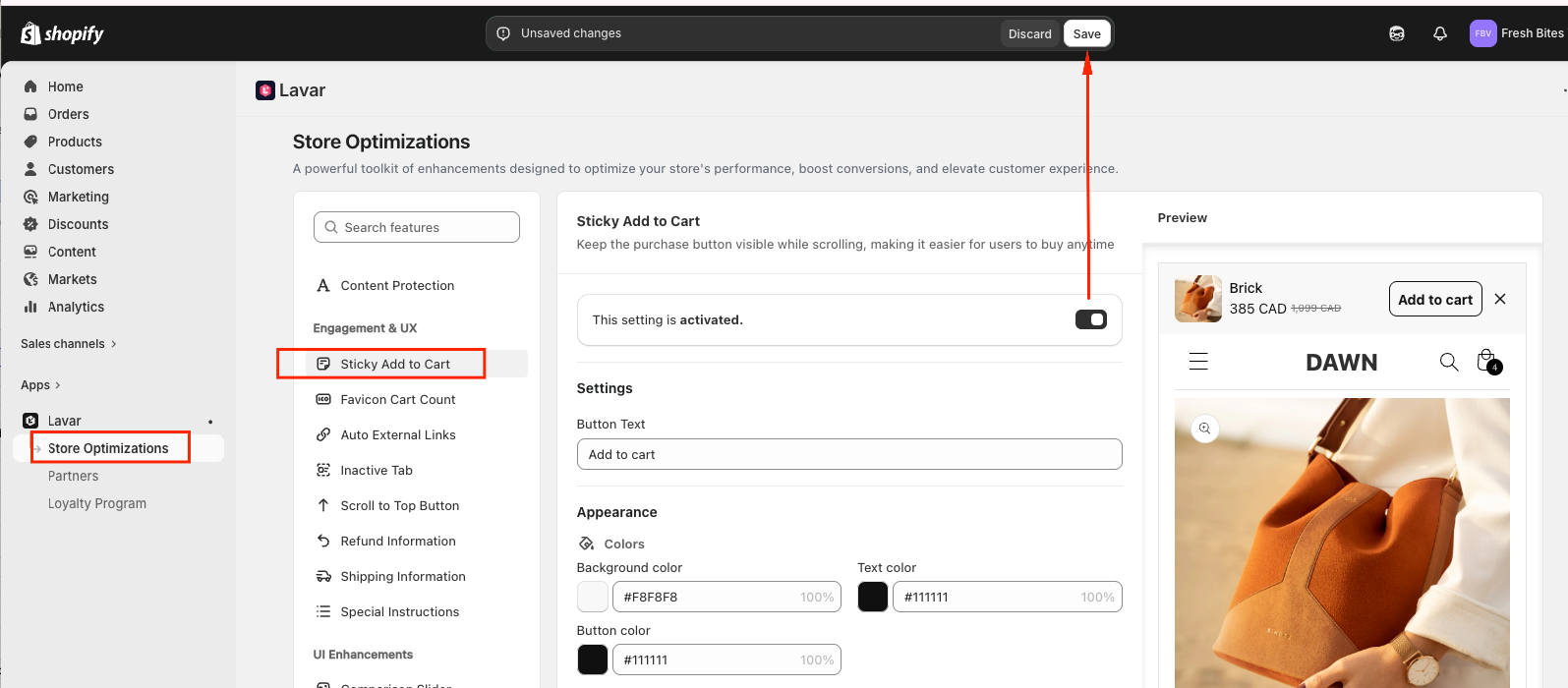Click the zoom magnifier on product image
The image size is (1568, 688).
tap(1204, 429)
